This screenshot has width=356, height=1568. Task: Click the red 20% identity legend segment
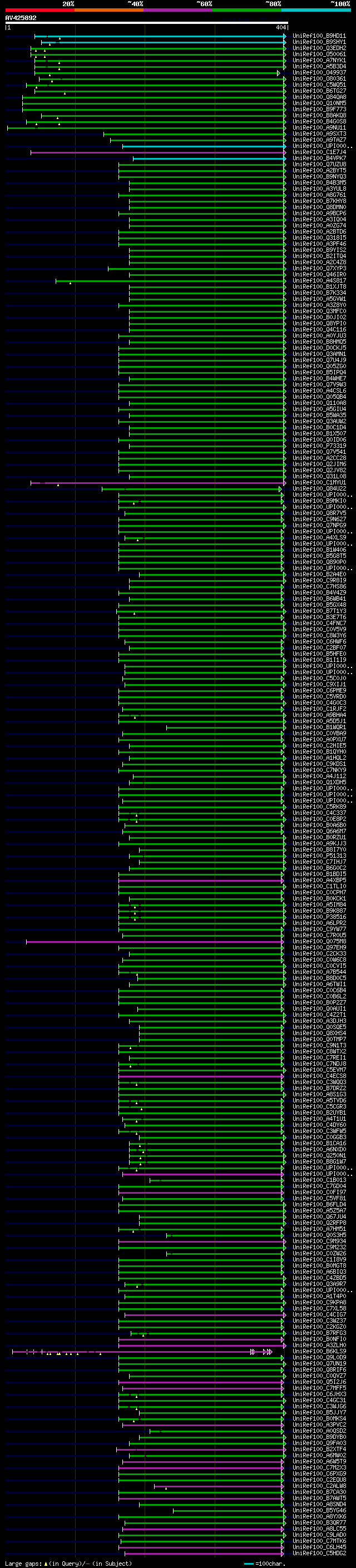point(39,10)
